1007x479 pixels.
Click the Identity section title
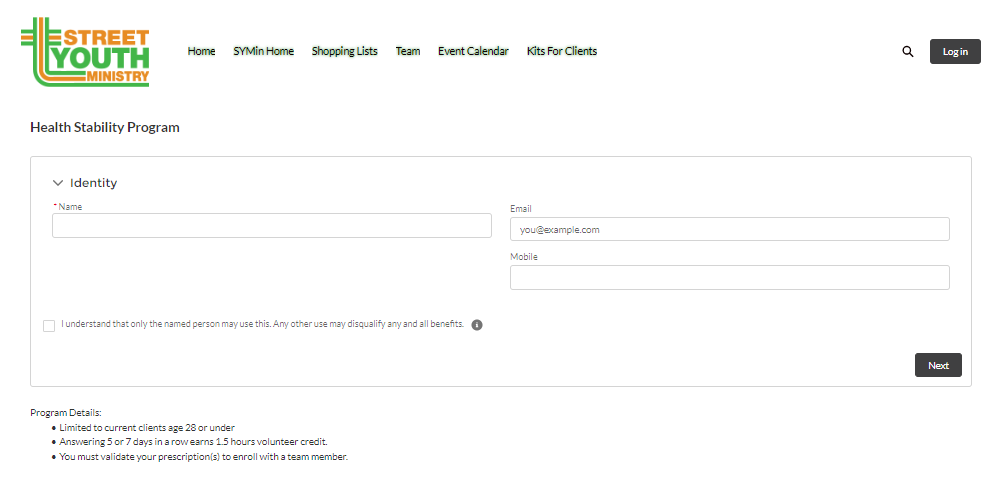pyautogui.click(x=93, y=183)
